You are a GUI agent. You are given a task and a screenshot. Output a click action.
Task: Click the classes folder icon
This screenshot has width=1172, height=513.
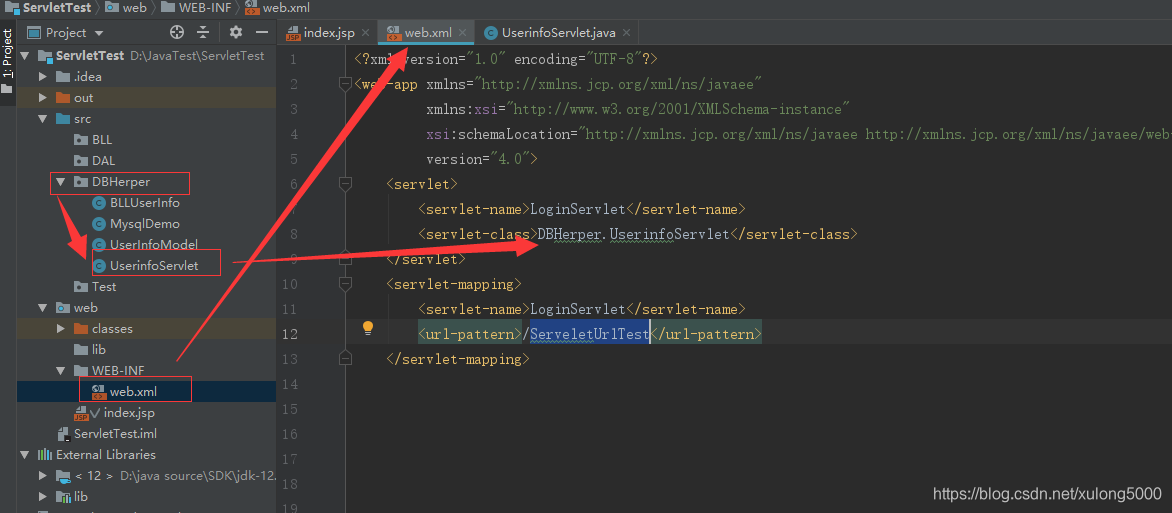(x=81, y=328)
